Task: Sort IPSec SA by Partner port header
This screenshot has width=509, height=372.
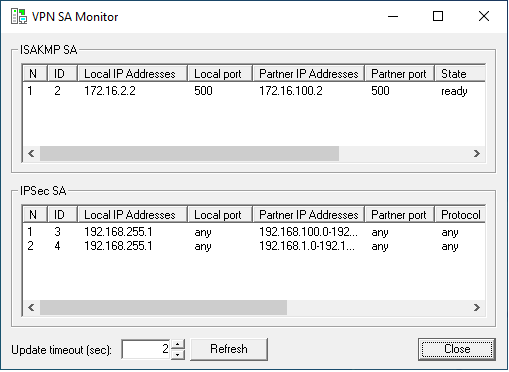Action: pos(400,214)
